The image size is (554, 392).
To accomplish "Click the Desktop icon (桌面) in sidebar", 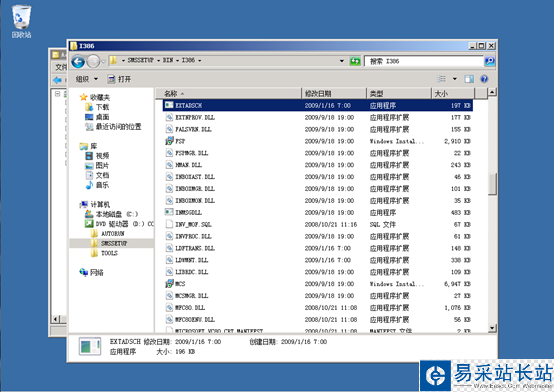I will point(89,117).
